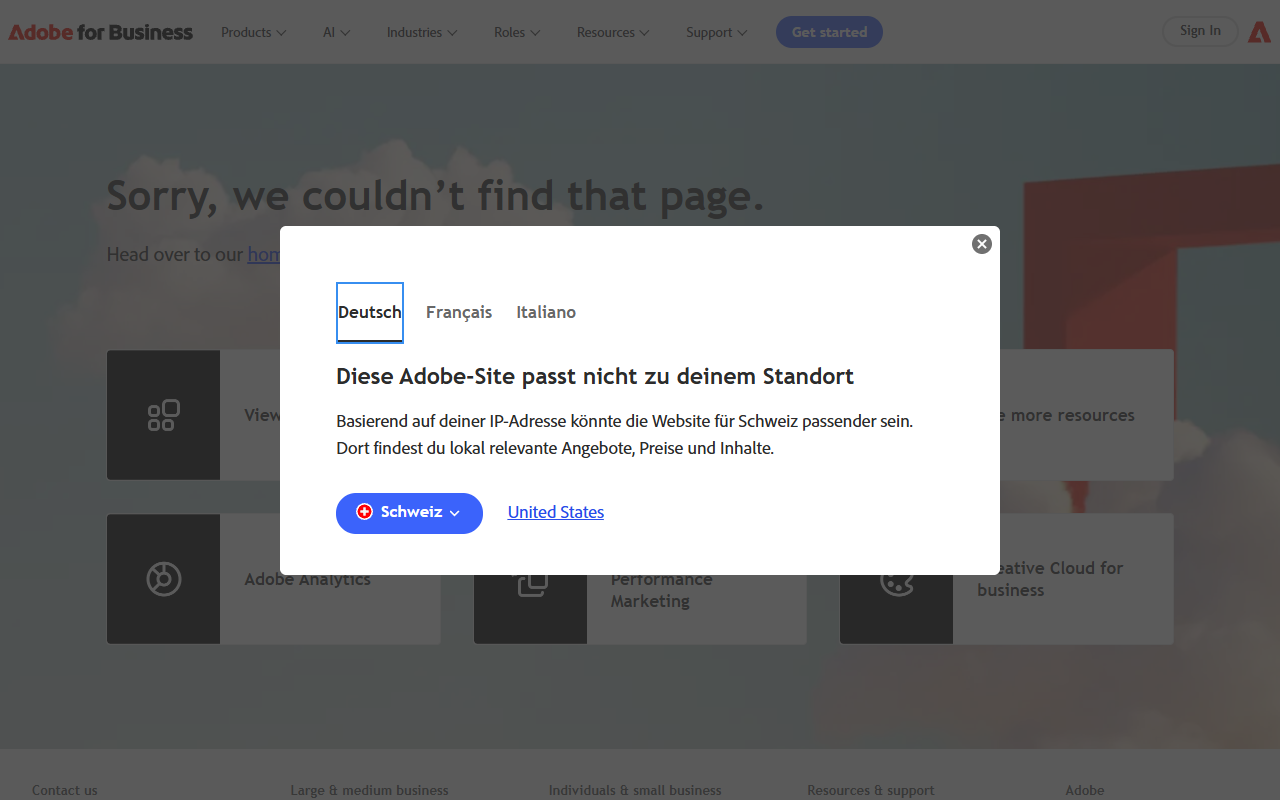The image size is (1280, 800).
Task: Click the Swiss flag icon
Action: point(364,512)
